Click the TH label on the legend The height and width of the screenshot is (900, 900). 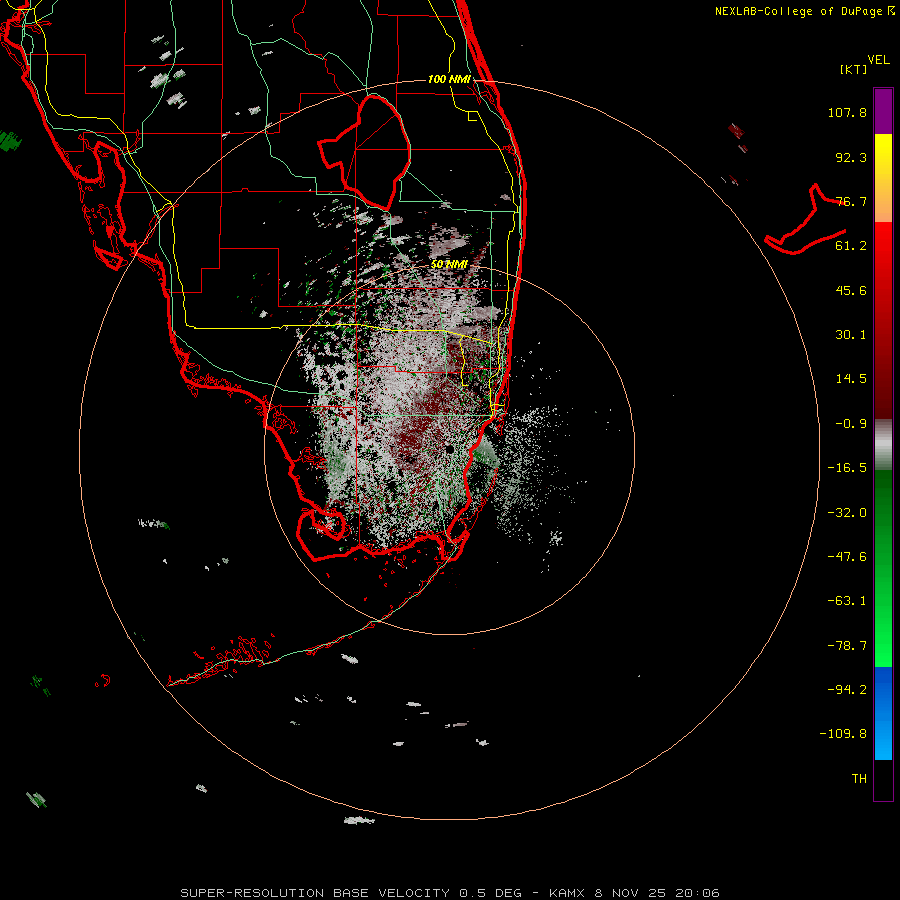tap(859, 779)
